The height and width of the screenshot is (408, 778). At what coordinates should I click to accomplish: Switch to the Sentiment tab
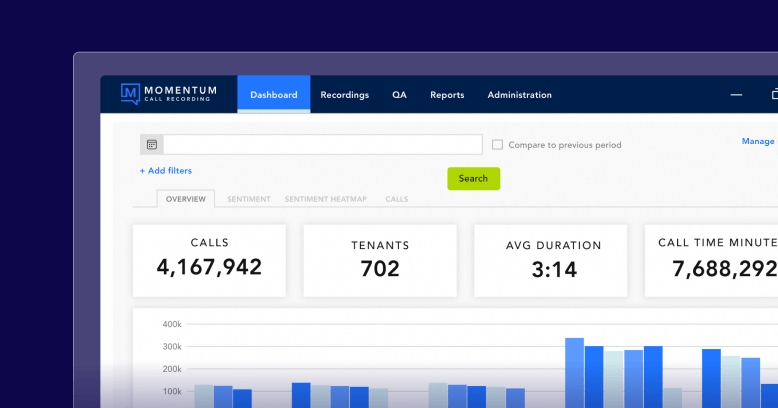(x=248, y=199)
